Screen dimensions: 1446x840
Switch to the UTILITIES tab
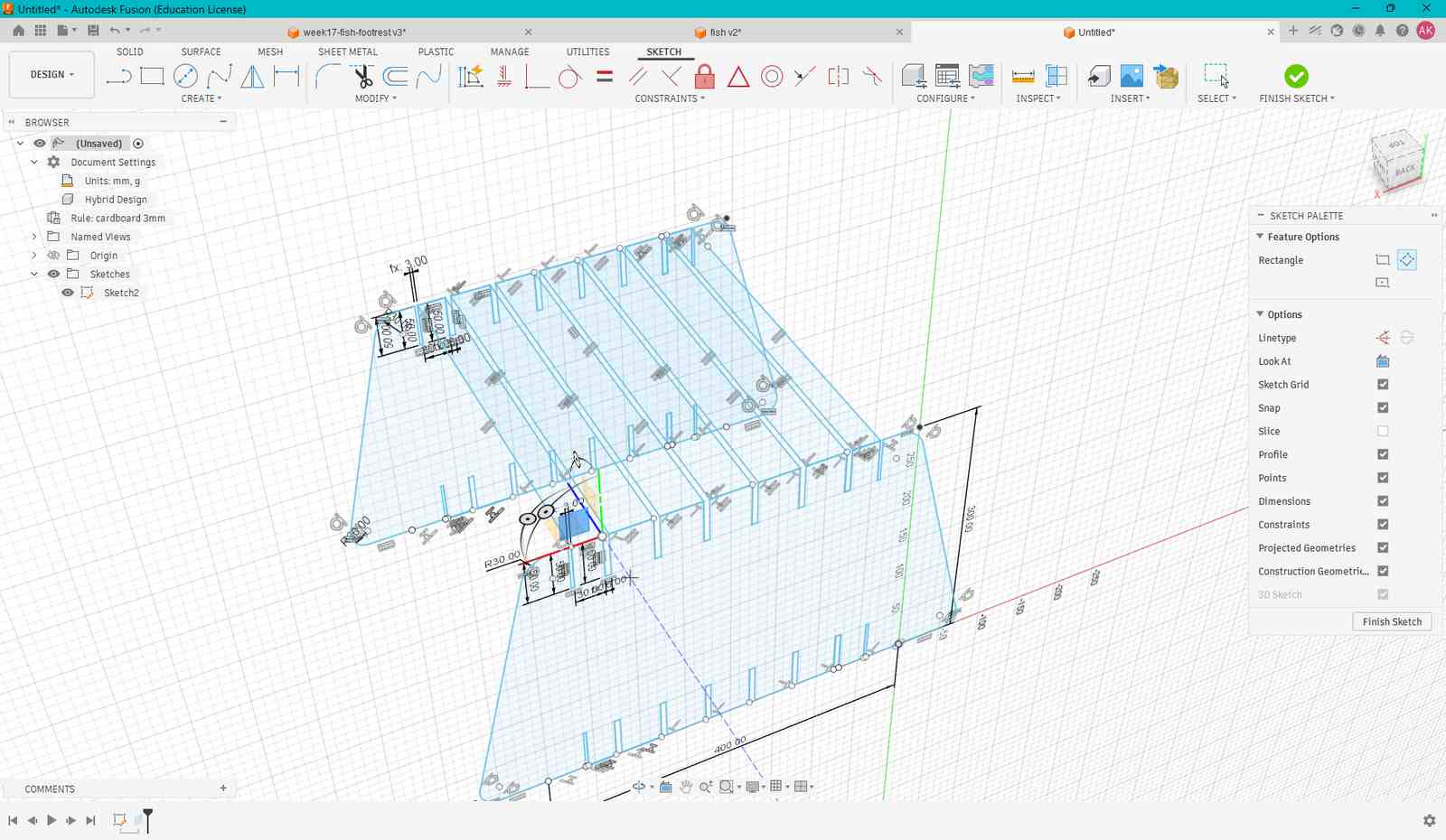point(587,51)
